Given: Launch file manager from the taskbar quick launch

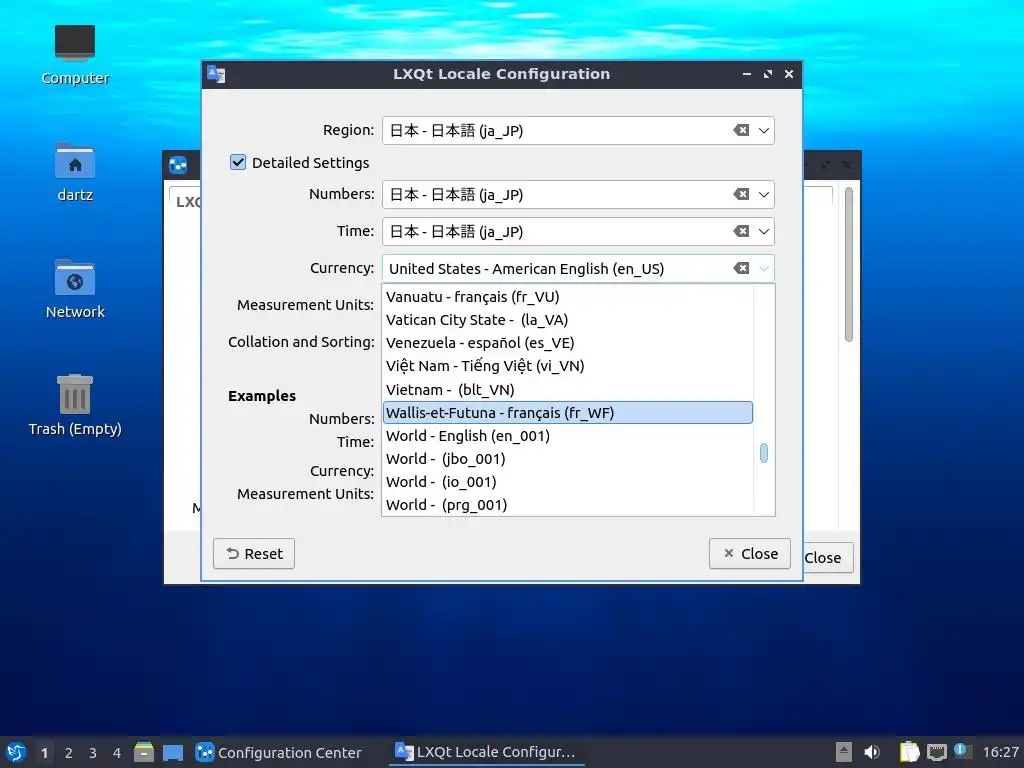Looking at the screenshot, I should 144,752.
